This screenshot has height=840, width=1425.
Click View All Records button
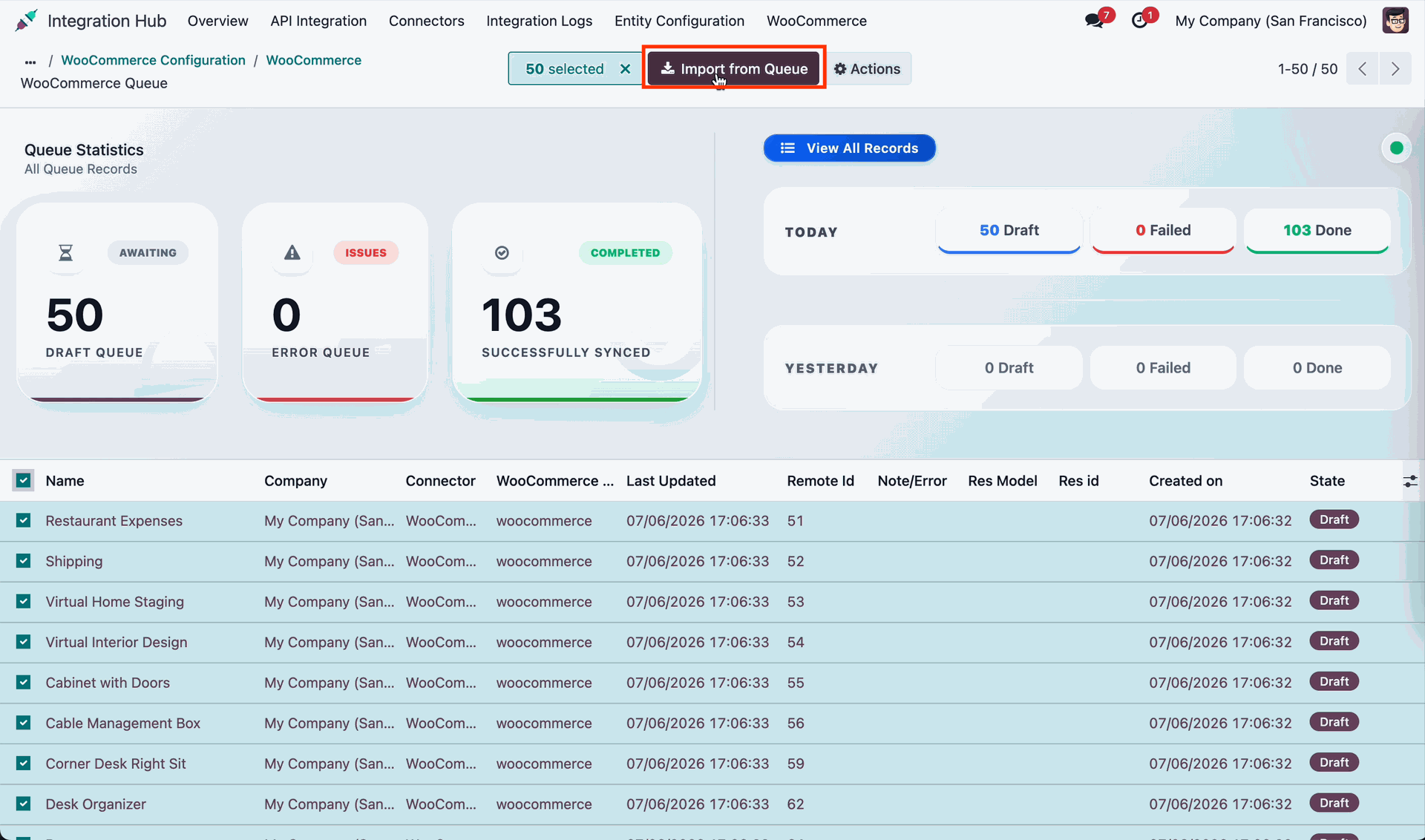(849, 148)
